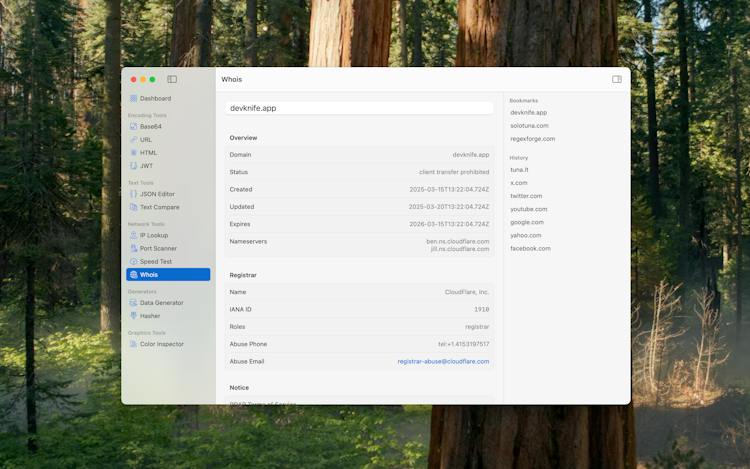Select Base64 in the sidebar

tap(168, 127)
